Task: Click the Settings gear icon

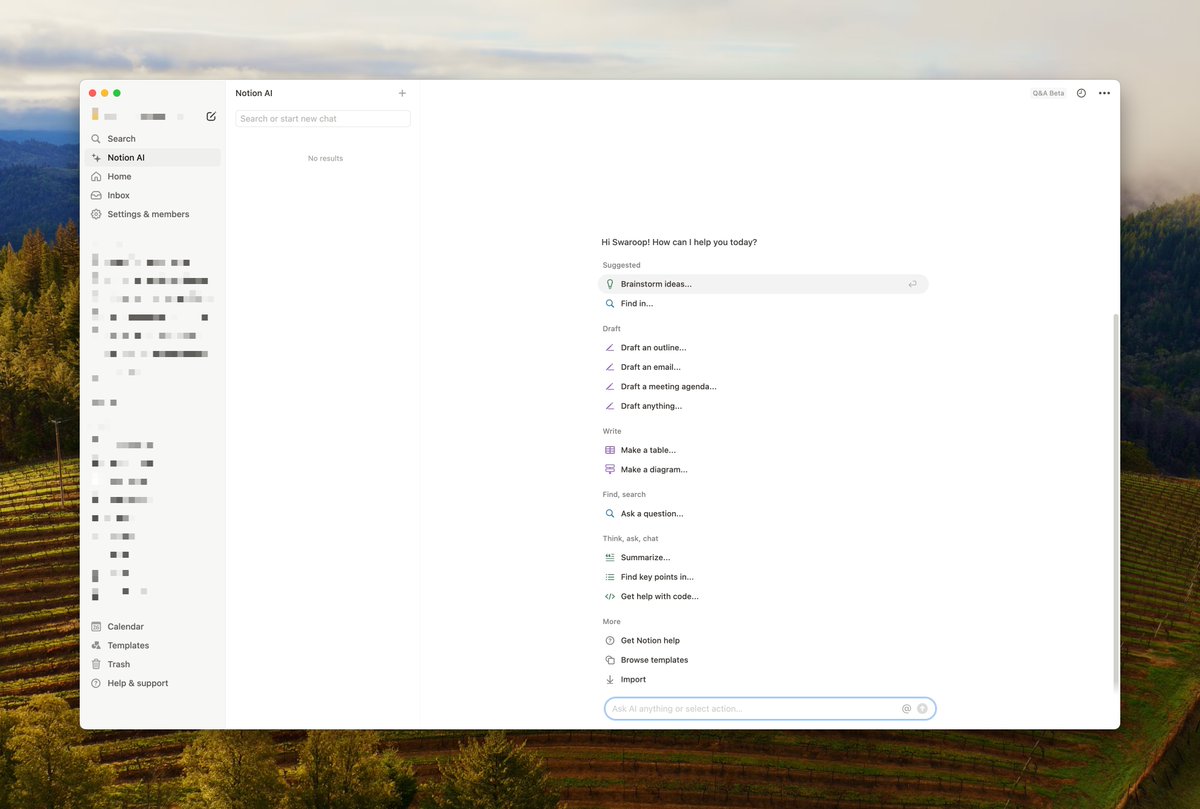Action: click(x=96, y=214)
